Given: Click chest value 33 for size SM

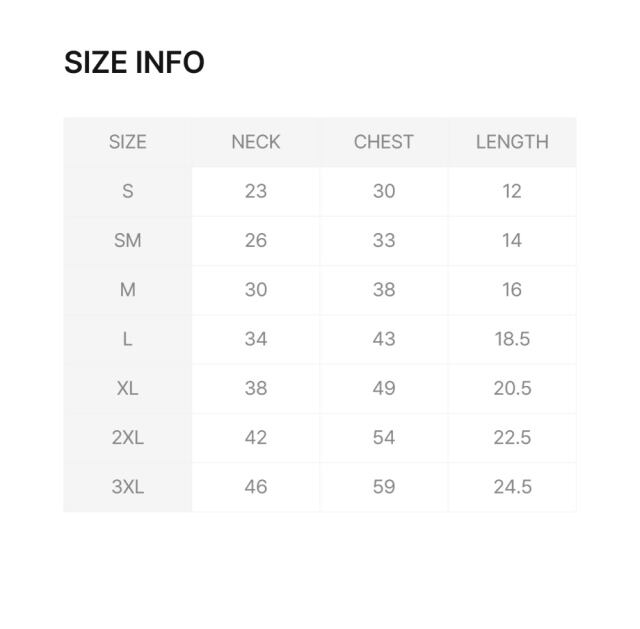Looking at the screenshot, I should 384,240.
